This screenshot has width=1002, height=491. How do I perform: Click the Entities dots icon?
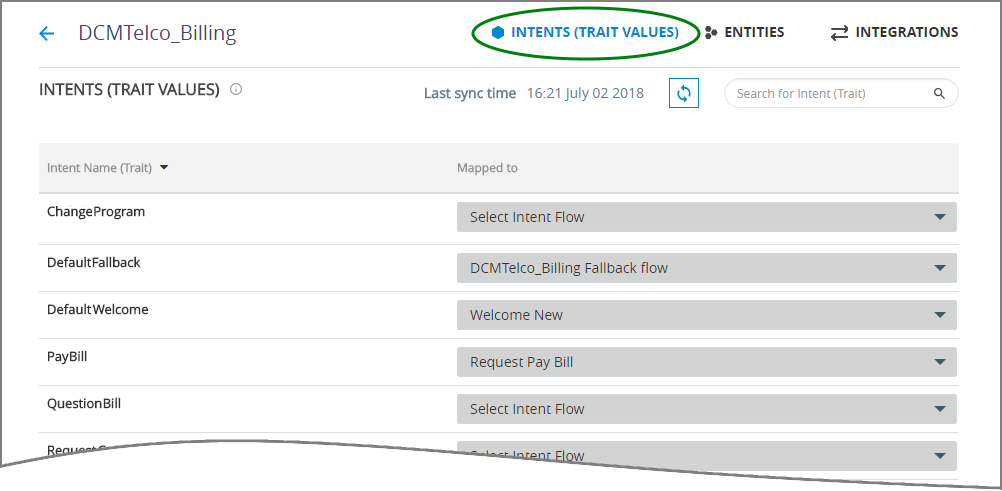click(x=711, y=33)
